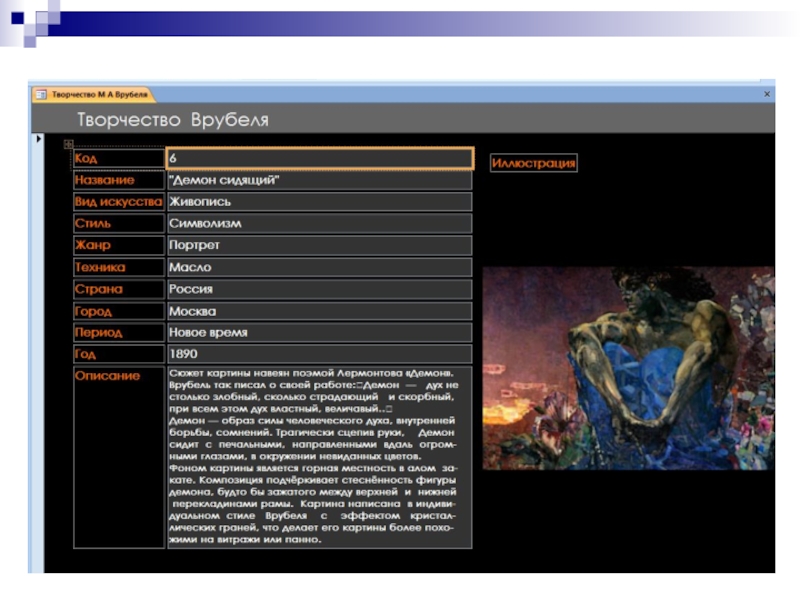
Task: Close the Творчество М А Врубеля form
Action: point(767,94)
